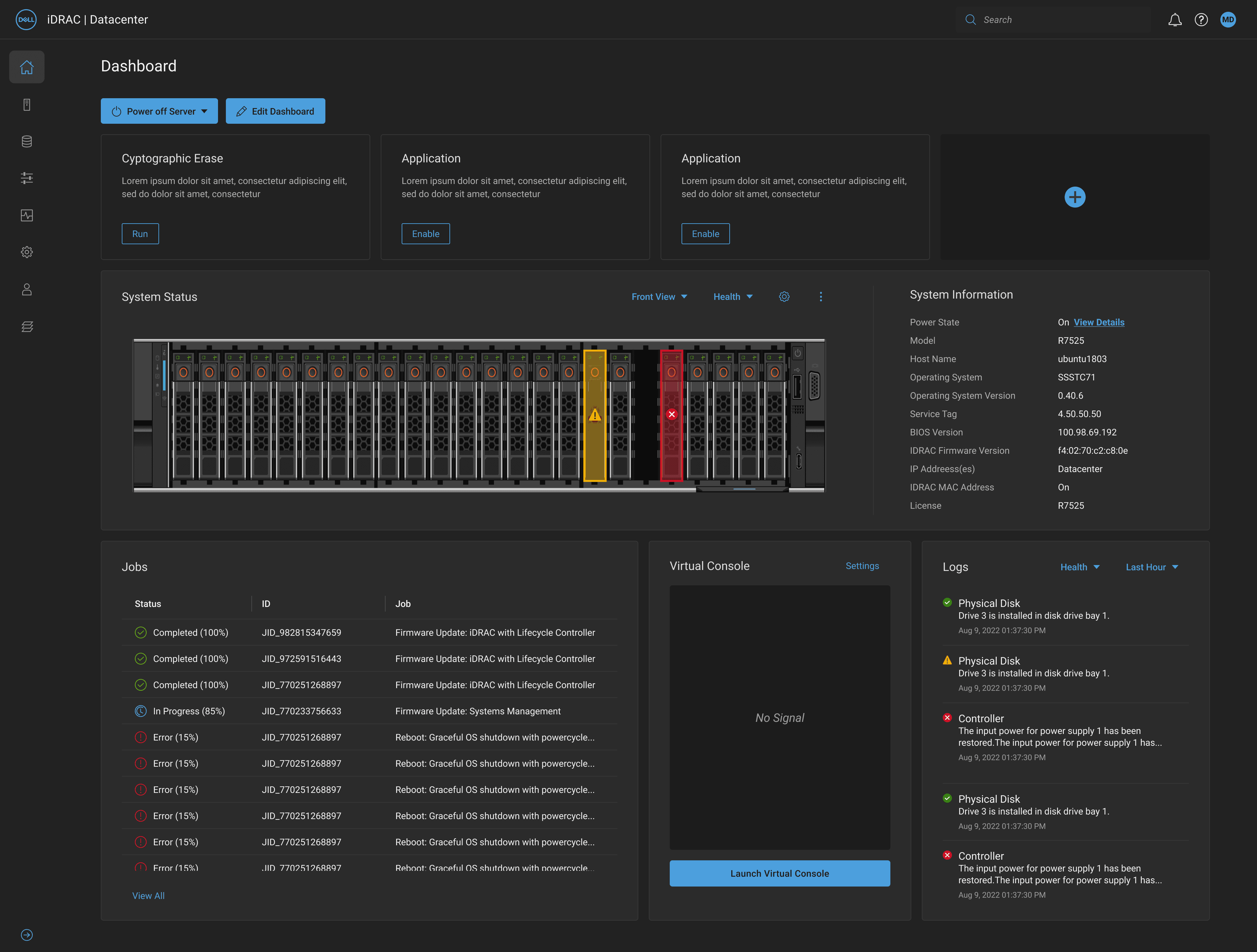
Task: Open the monitoring activity chart sidebar icon
Action: coord(27,215)
